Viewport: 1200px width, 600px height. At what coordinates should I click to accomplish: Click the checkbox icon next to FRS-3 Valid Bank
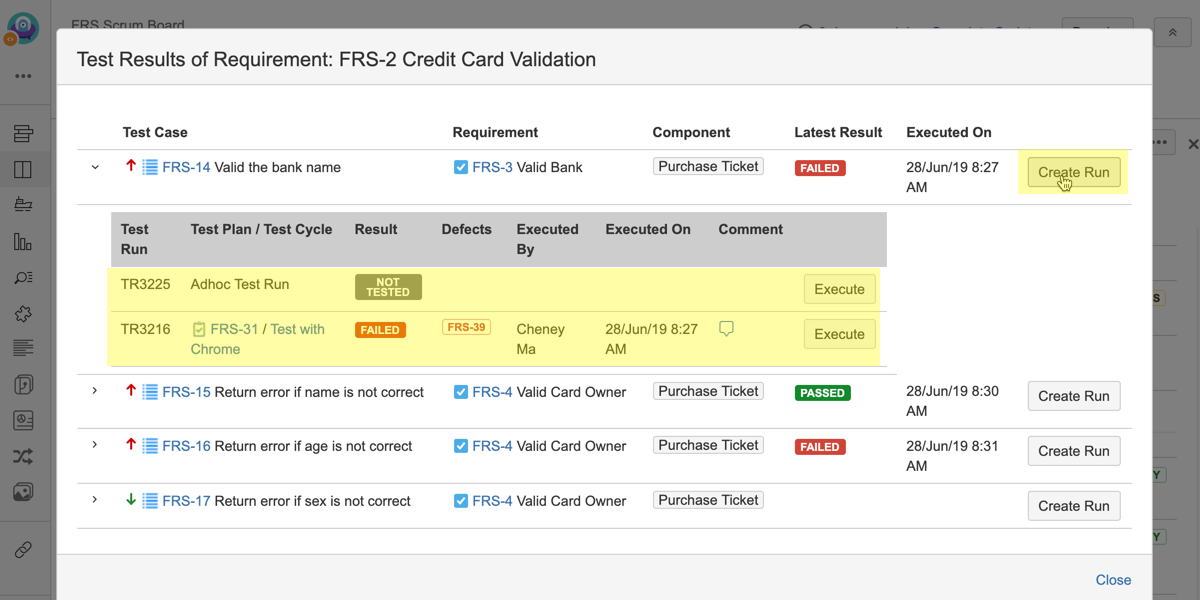click(x=460, y=167)
